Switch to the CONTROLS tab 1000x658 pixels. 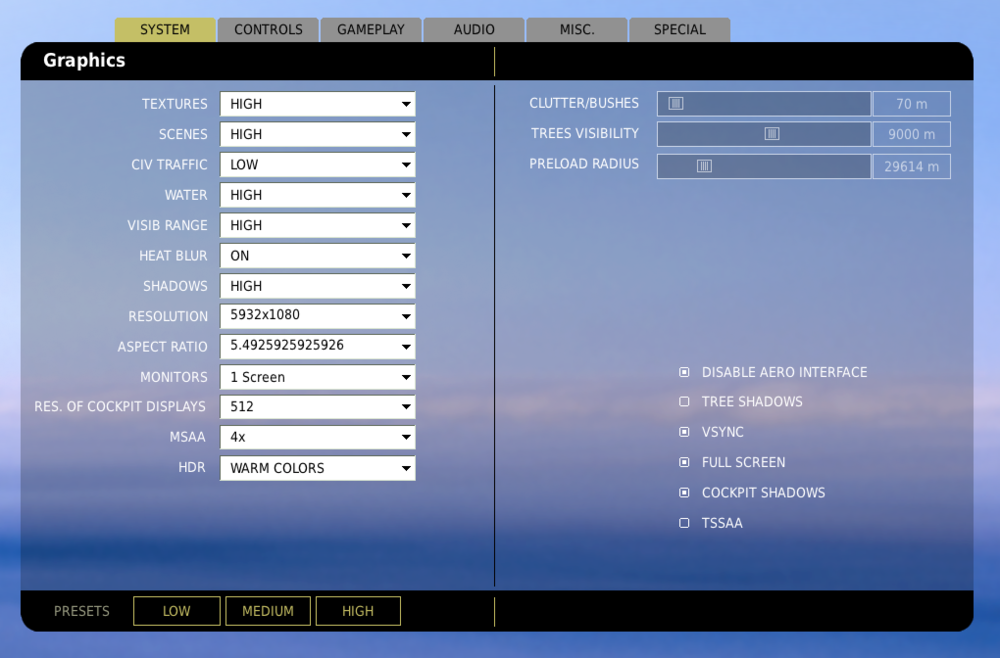click(268, 29)
